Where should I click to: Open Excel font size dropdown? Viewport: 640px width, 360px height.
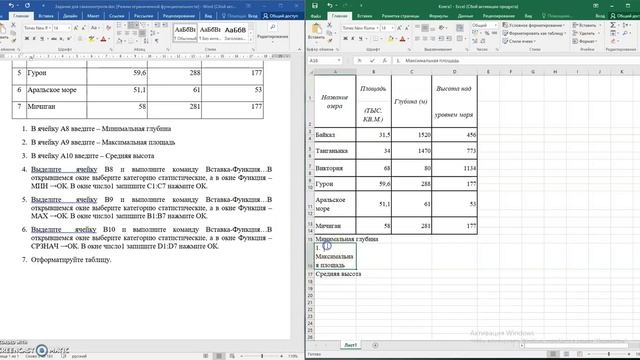(393, 28)
